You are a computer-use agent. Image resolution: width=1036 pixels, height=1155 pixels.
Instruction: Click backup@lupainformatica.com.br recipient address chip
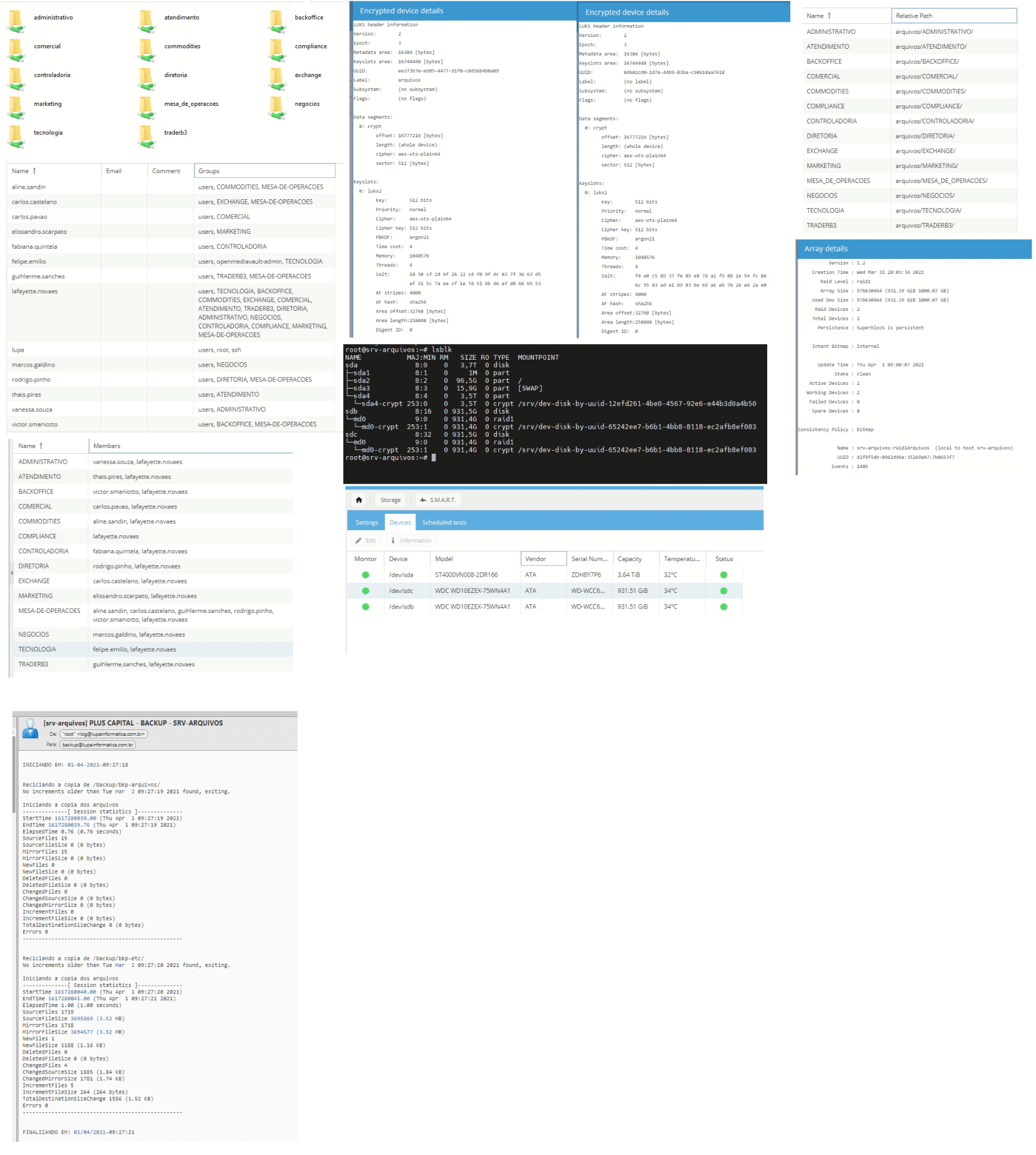point(98,745)
